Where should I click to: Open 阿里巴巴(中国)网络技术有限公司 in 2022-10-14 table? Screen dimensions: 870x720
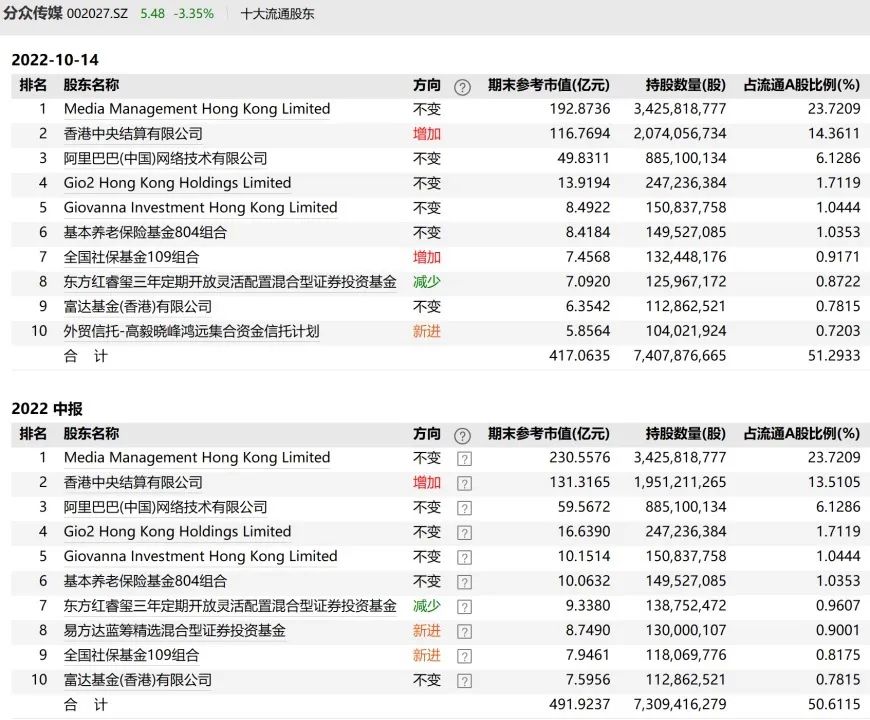click(165, 158)
